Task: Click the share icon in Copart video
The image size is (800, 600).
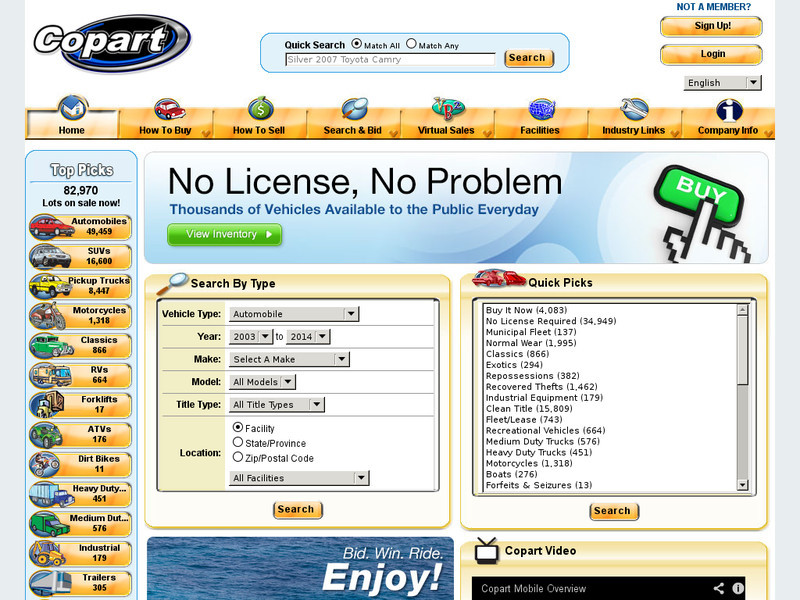Action: coord(719,588)
